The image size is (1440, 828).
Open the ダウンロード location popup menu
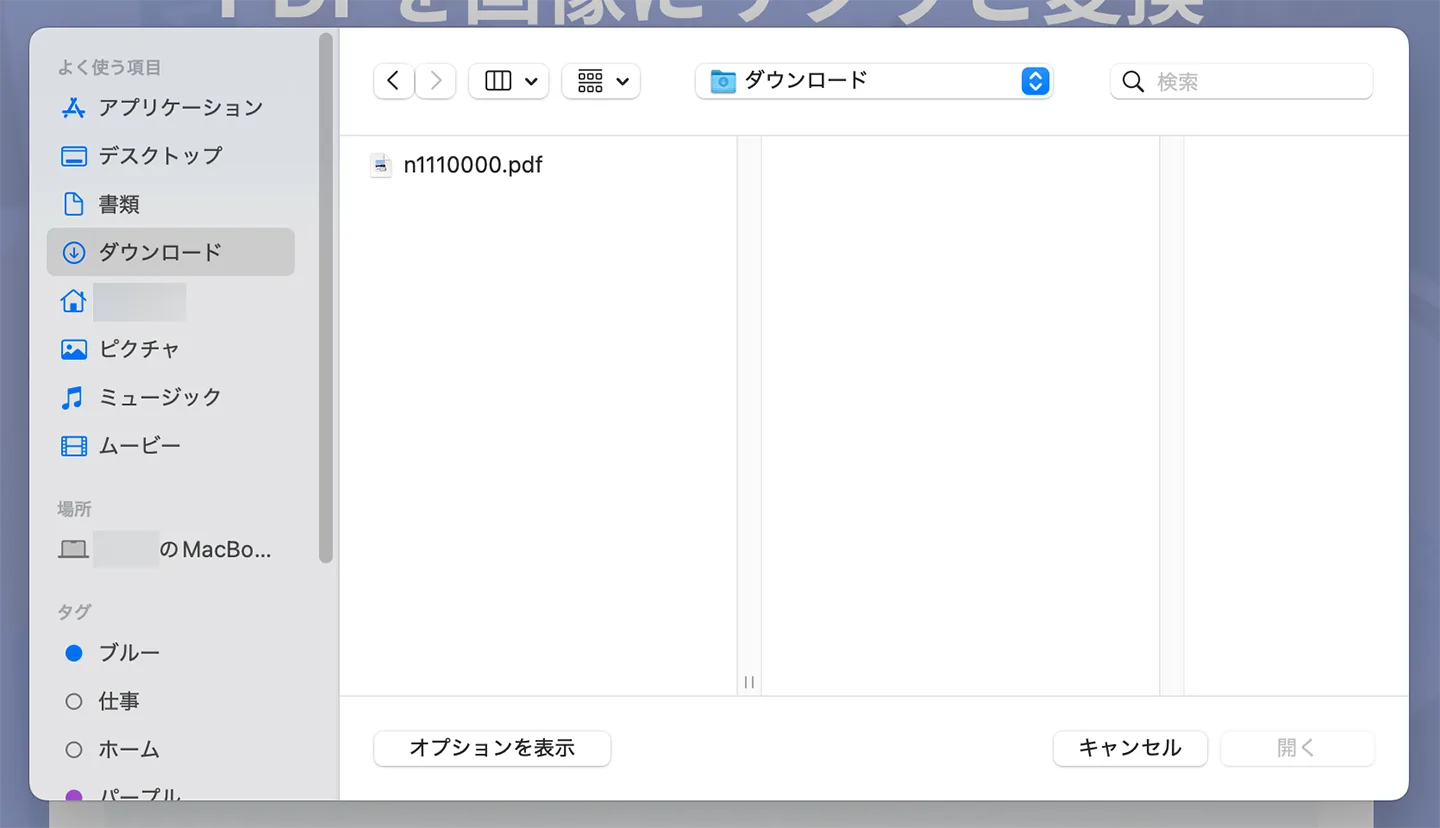[x=873, y=81]
